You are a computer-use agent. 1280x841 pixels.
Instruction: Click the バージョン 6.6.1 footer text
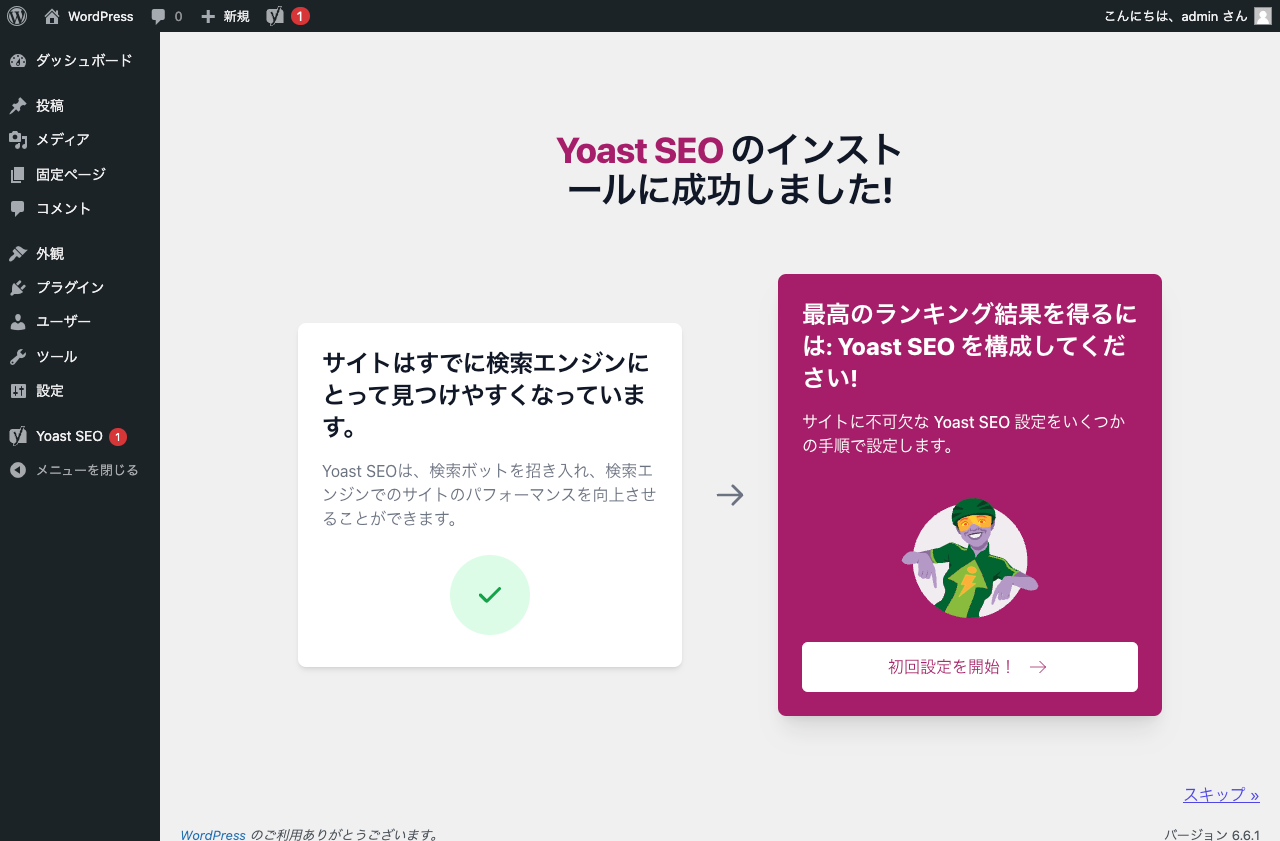pyautogui.click(x=1212, y=835)
